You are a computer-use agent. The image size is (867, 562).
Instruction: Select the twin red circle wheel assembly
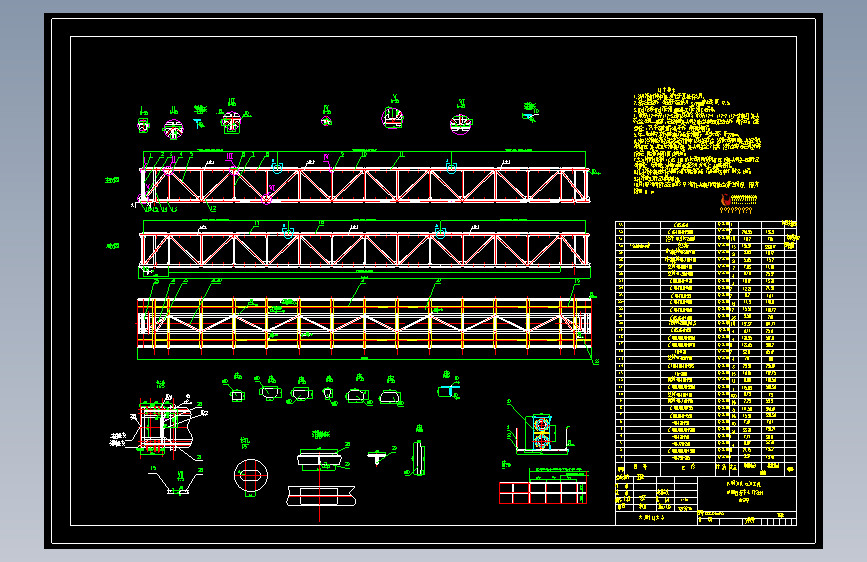pyautogui.click(x=541, y=433)
